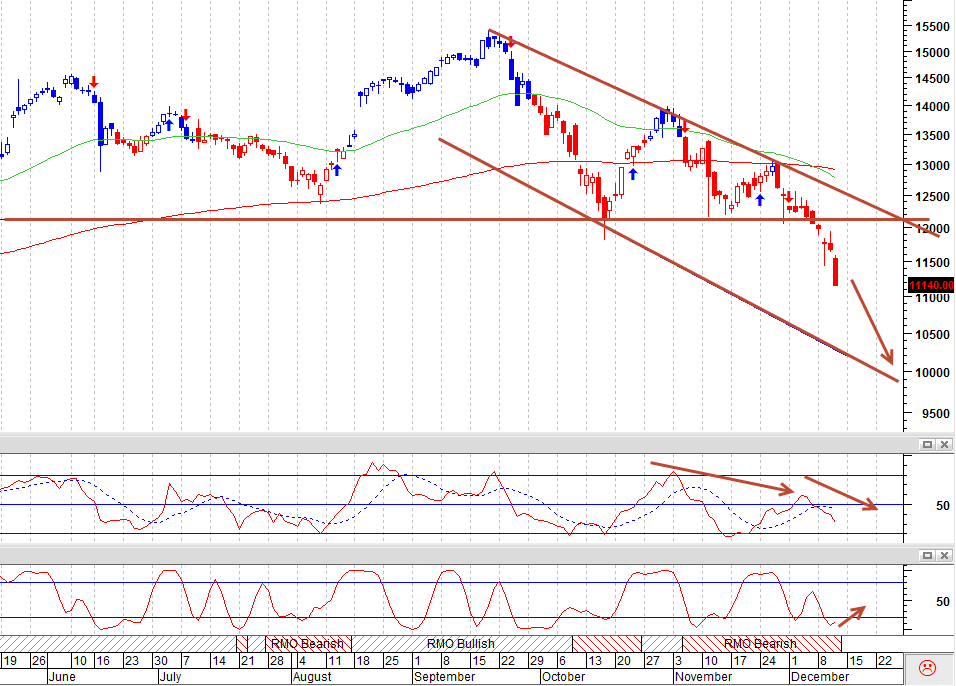Click the blue buy arrow in late October
The image size is (956, 686).
[633, 174]
